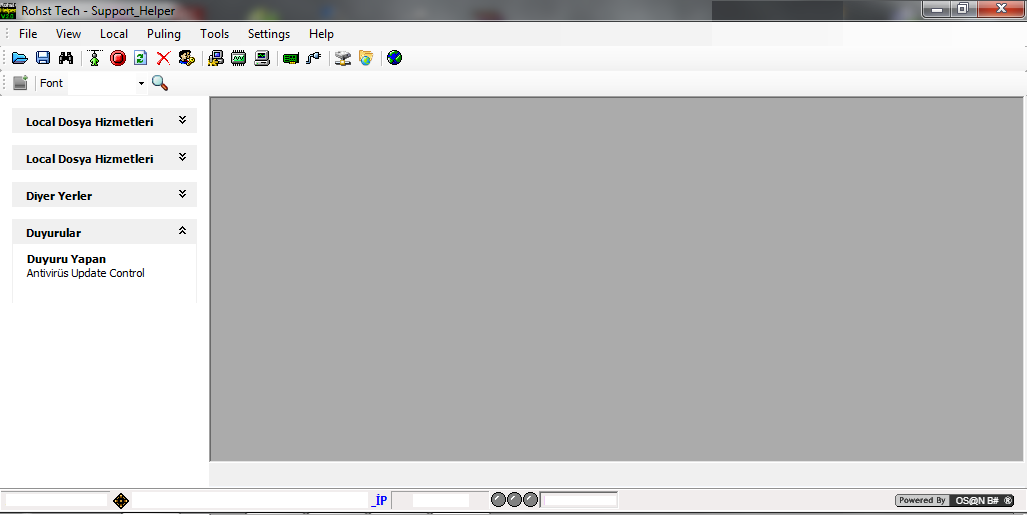Click the users with key icon

click(187, 58)
